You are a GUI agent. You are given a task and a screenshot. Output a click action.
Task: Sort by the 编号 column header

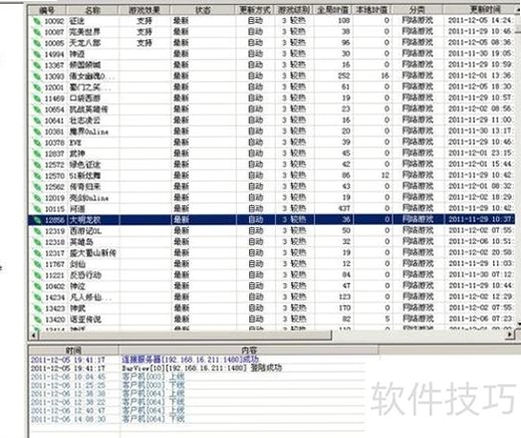[x=47, y=11]
